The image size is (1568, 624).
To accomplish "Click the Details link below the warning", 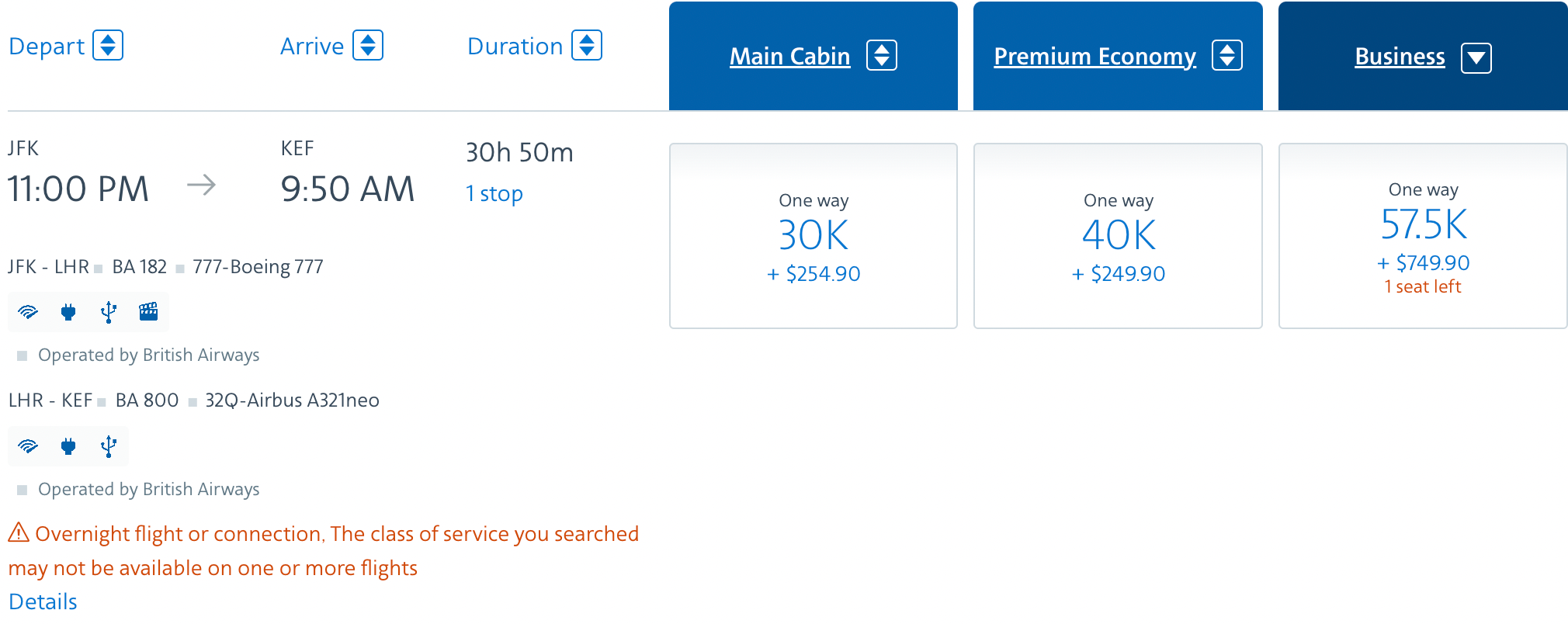I will tap(43, 601).
